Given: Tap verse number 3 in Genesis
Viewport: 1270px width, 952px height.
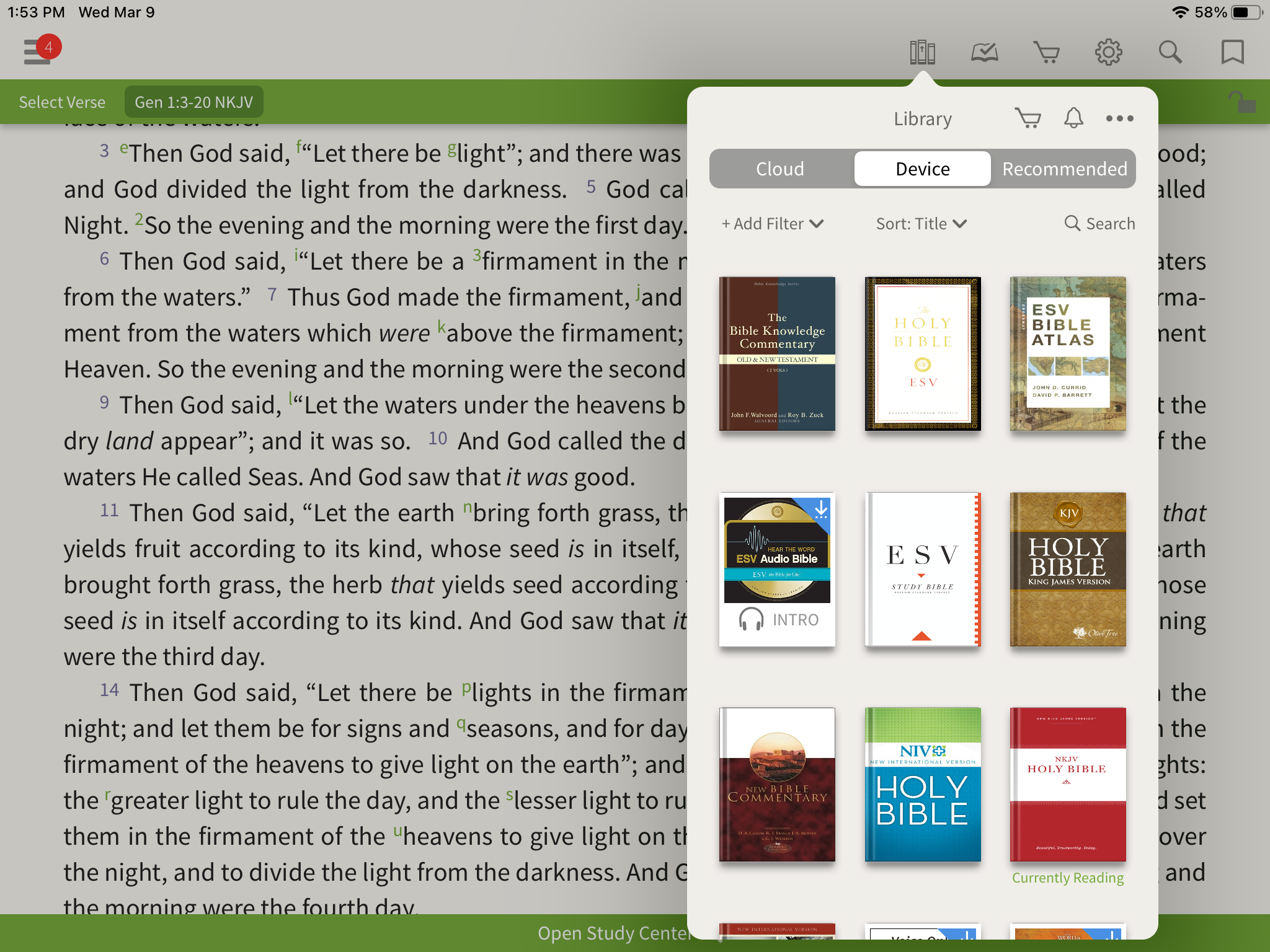Looking at the screenshot, I should coord(104,151).
